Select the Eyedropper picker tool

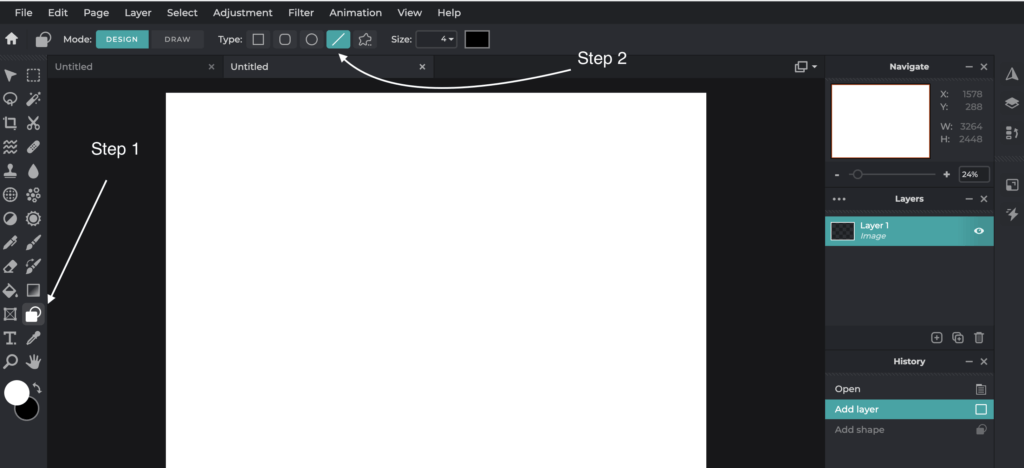33,338
